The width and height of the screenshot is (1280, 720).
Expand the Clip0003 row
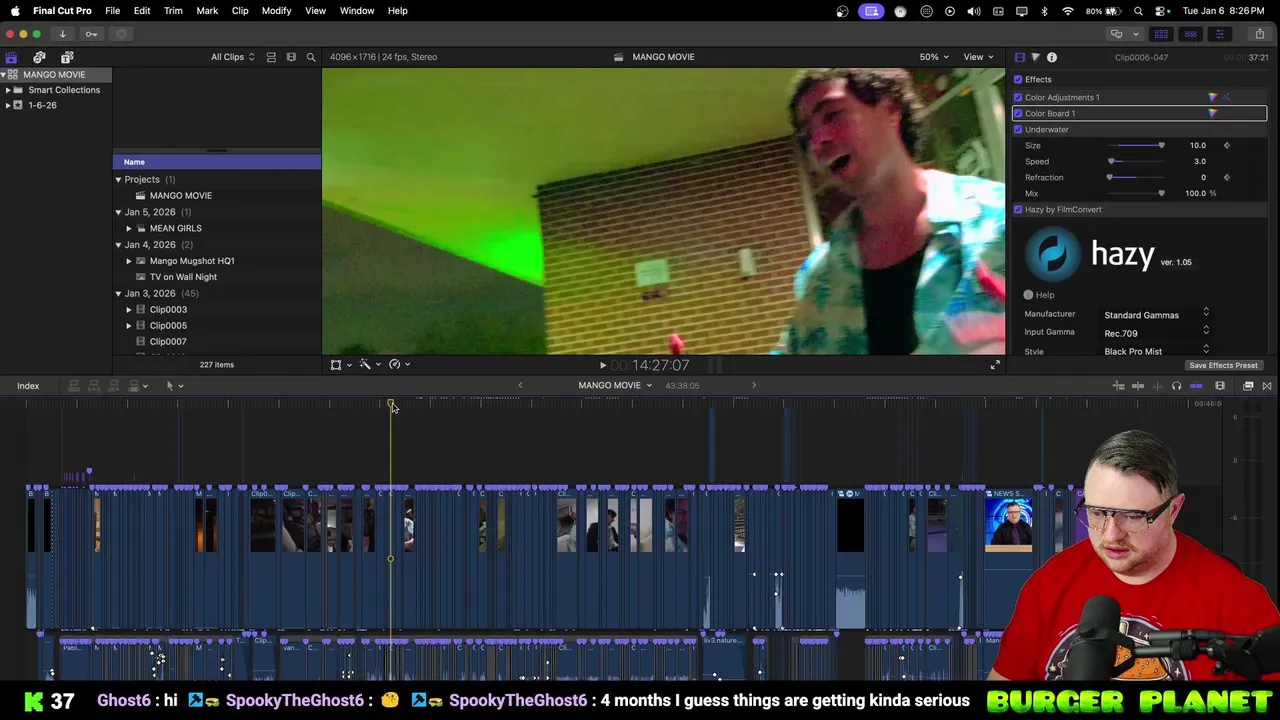128,310
